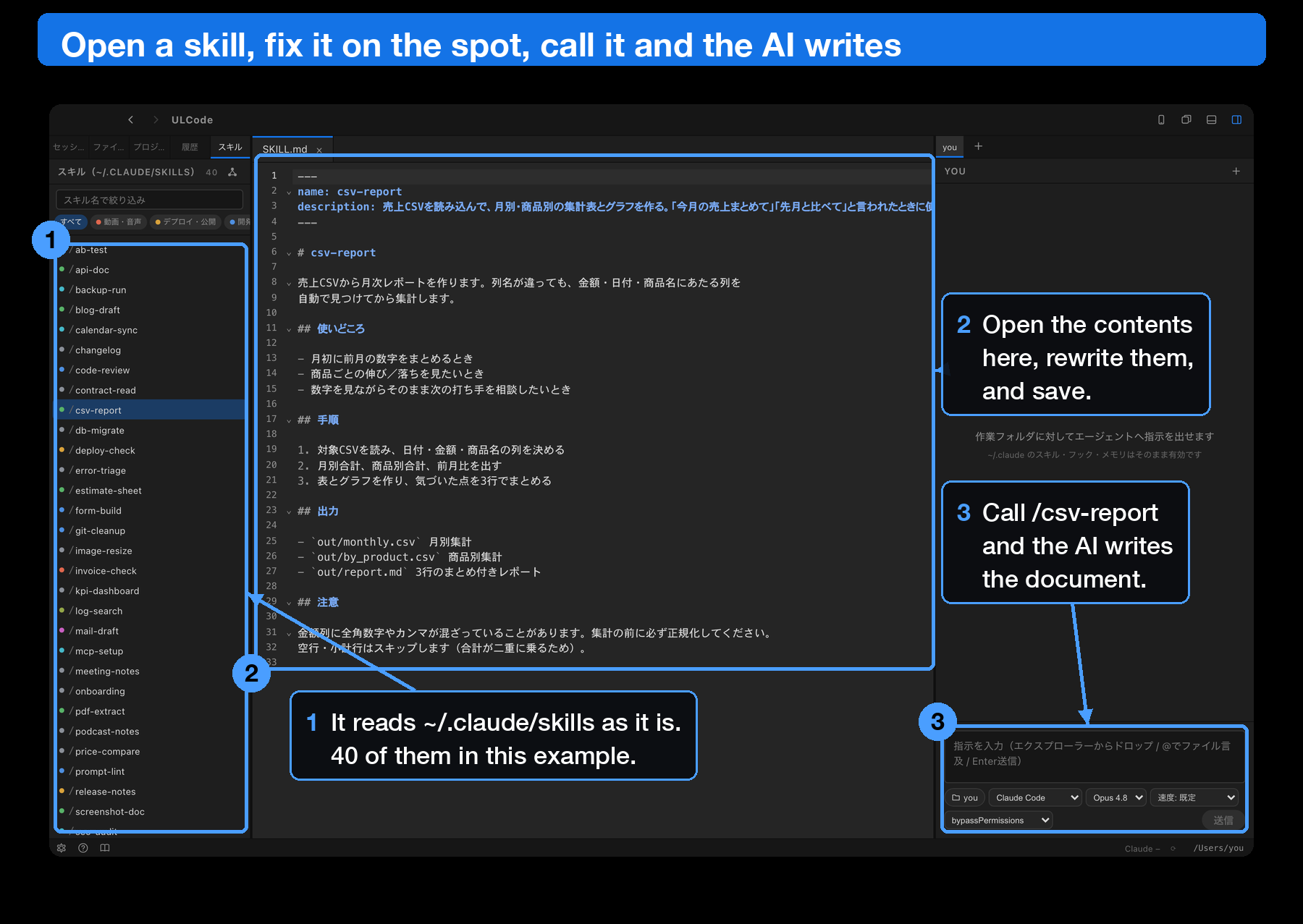Click the plus icon in the YOU panel header
Image resolution: width=1303 pixels, height=924 pixels.
click(1236, 171)
